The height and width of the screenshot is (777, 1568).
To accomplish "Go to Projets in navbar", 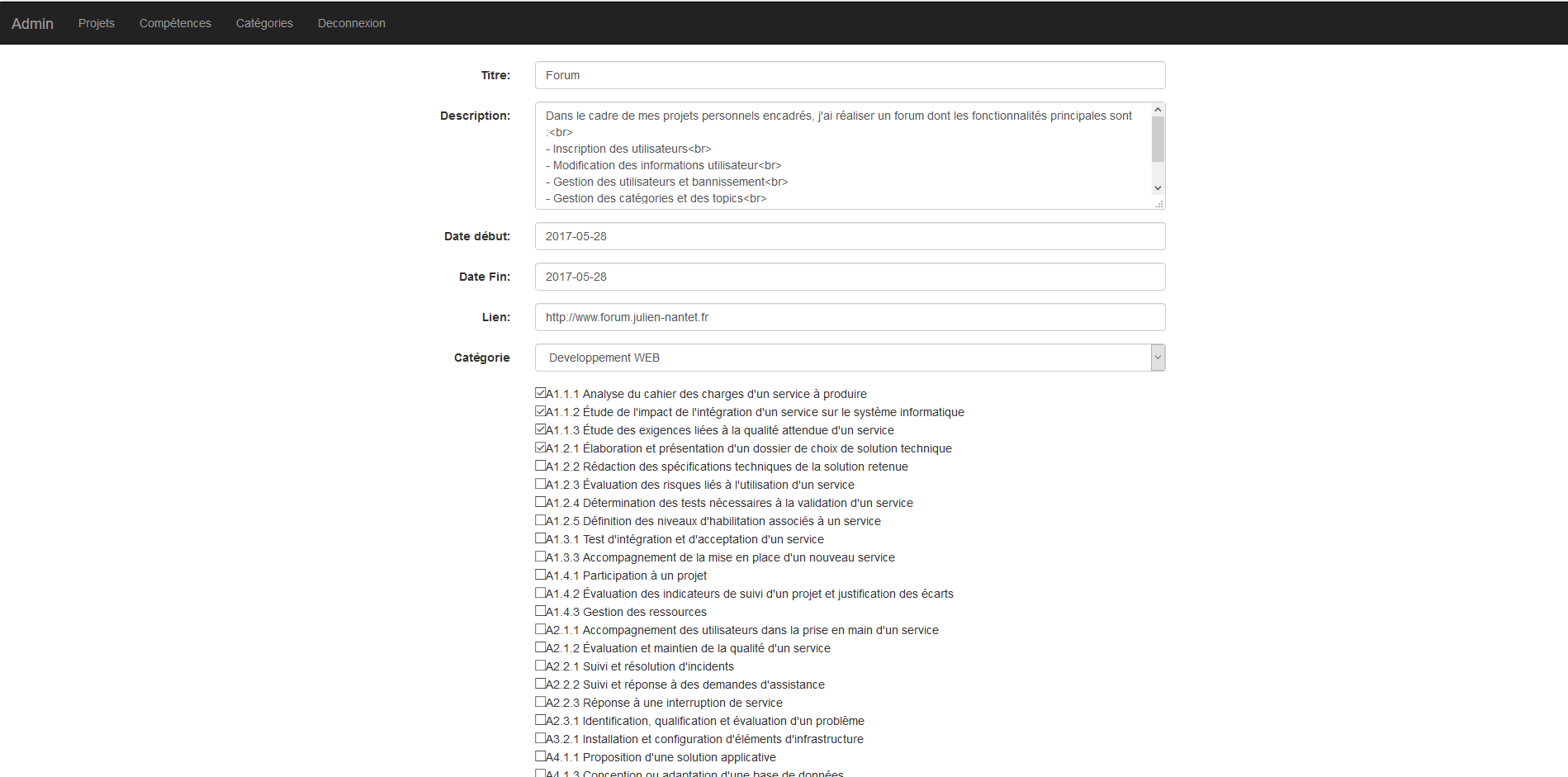I will [x=97, y=23].
